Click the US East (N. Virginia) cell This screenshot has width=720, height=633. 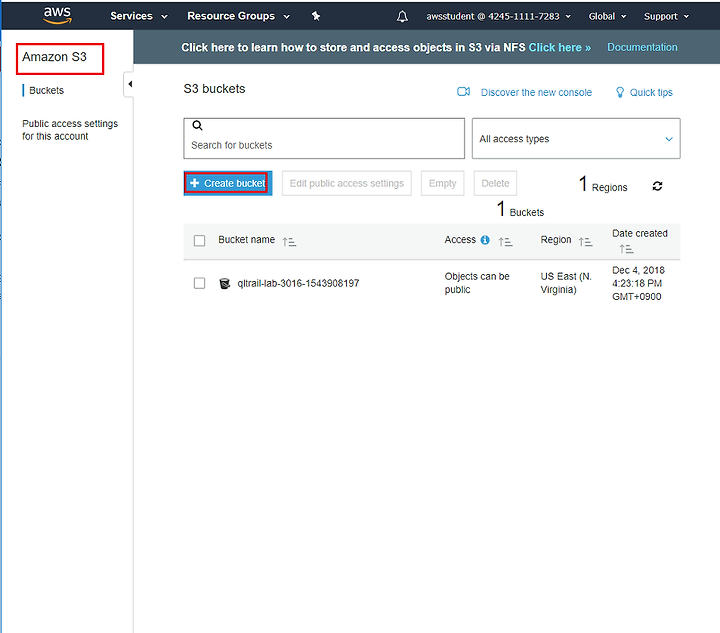(x=566, y=283)
